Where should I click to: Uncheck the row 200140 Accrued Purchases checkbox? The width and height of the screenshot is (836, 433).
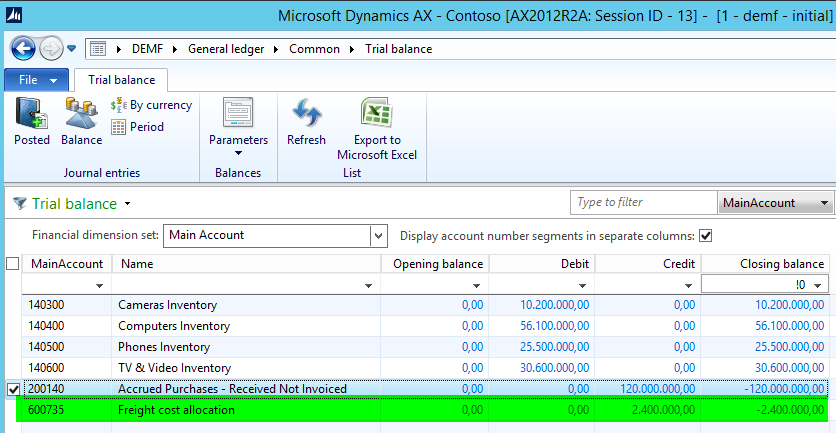coord(12,389)
